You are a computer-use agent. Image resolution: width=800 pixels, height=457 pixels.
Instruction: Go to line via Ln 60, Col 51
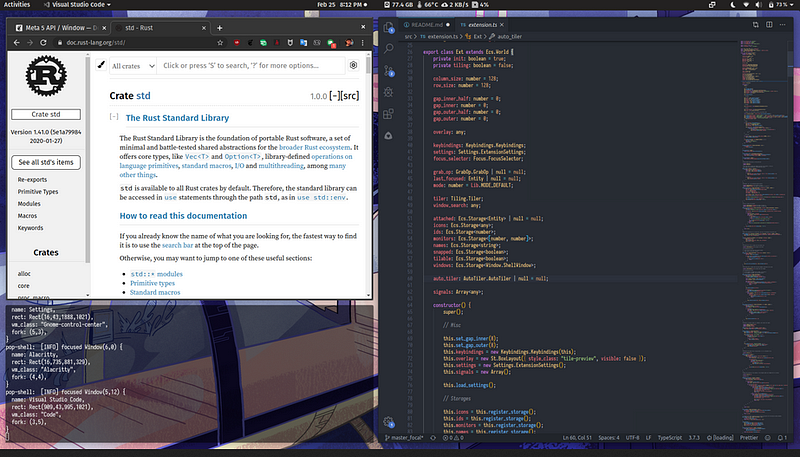pos(577,438)
